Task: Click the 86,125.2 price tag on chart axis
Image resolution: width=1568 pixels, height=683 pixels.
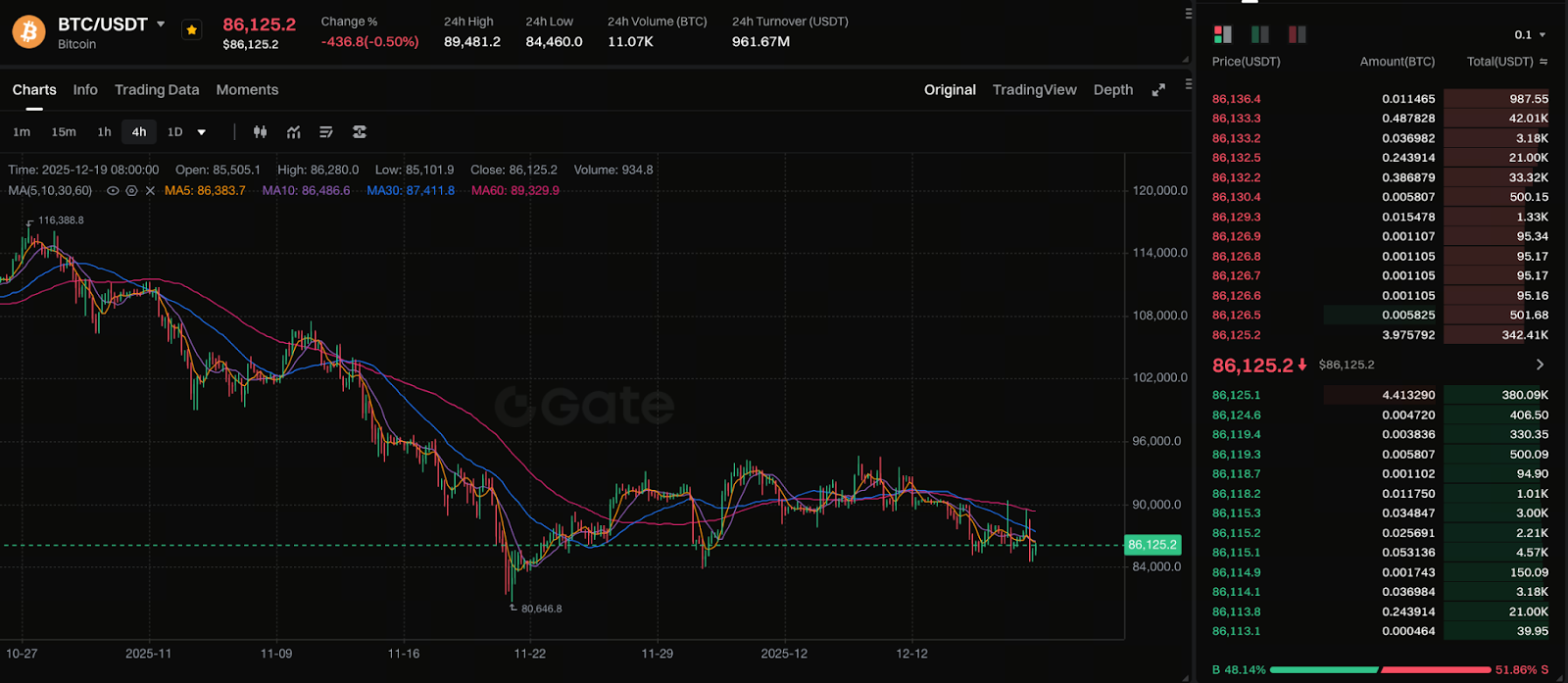Action: [1152, 545]
